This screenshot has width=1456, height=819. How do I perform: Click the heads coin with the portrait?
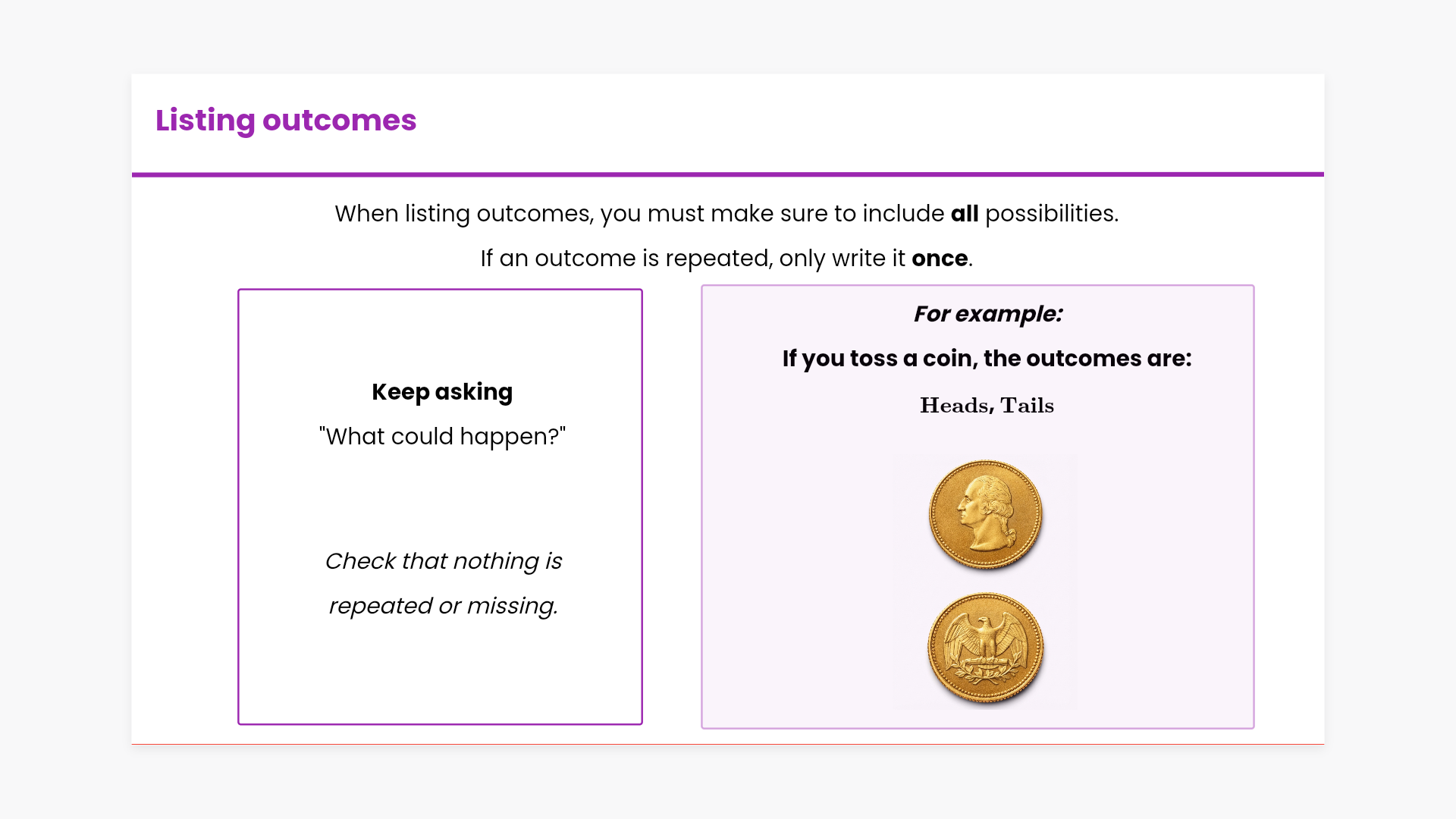tap(985, 514)
